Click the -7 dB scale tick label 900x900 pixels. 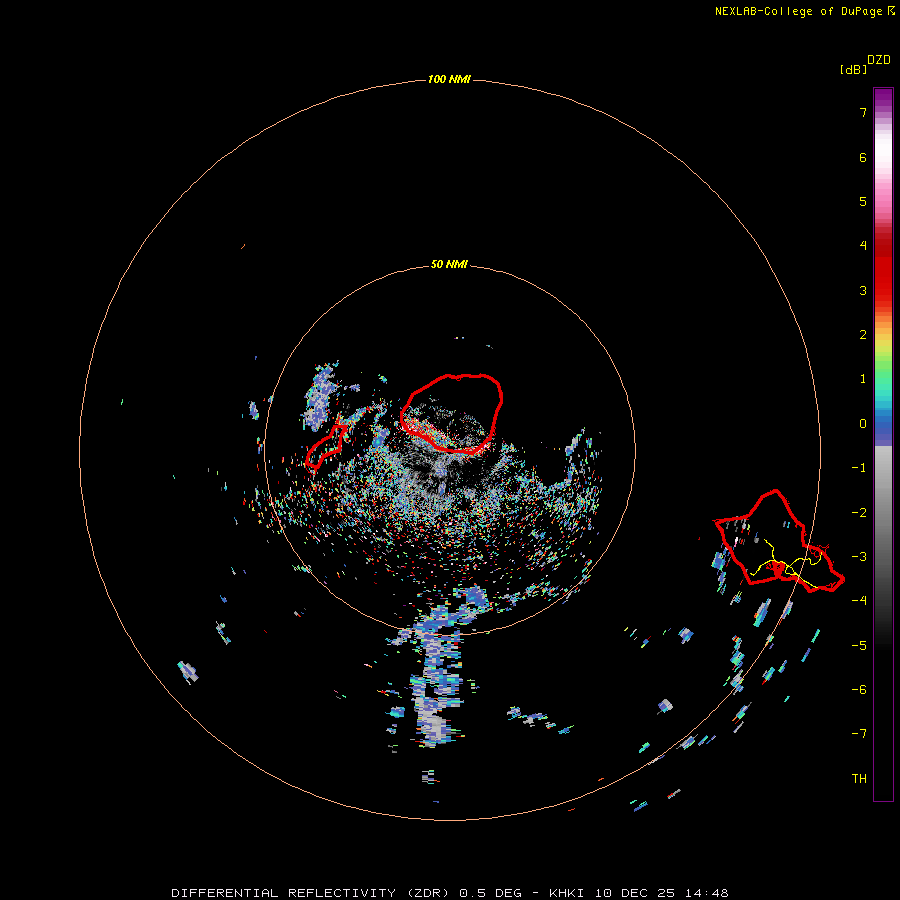pyautogui.click(x=859, y=734)
